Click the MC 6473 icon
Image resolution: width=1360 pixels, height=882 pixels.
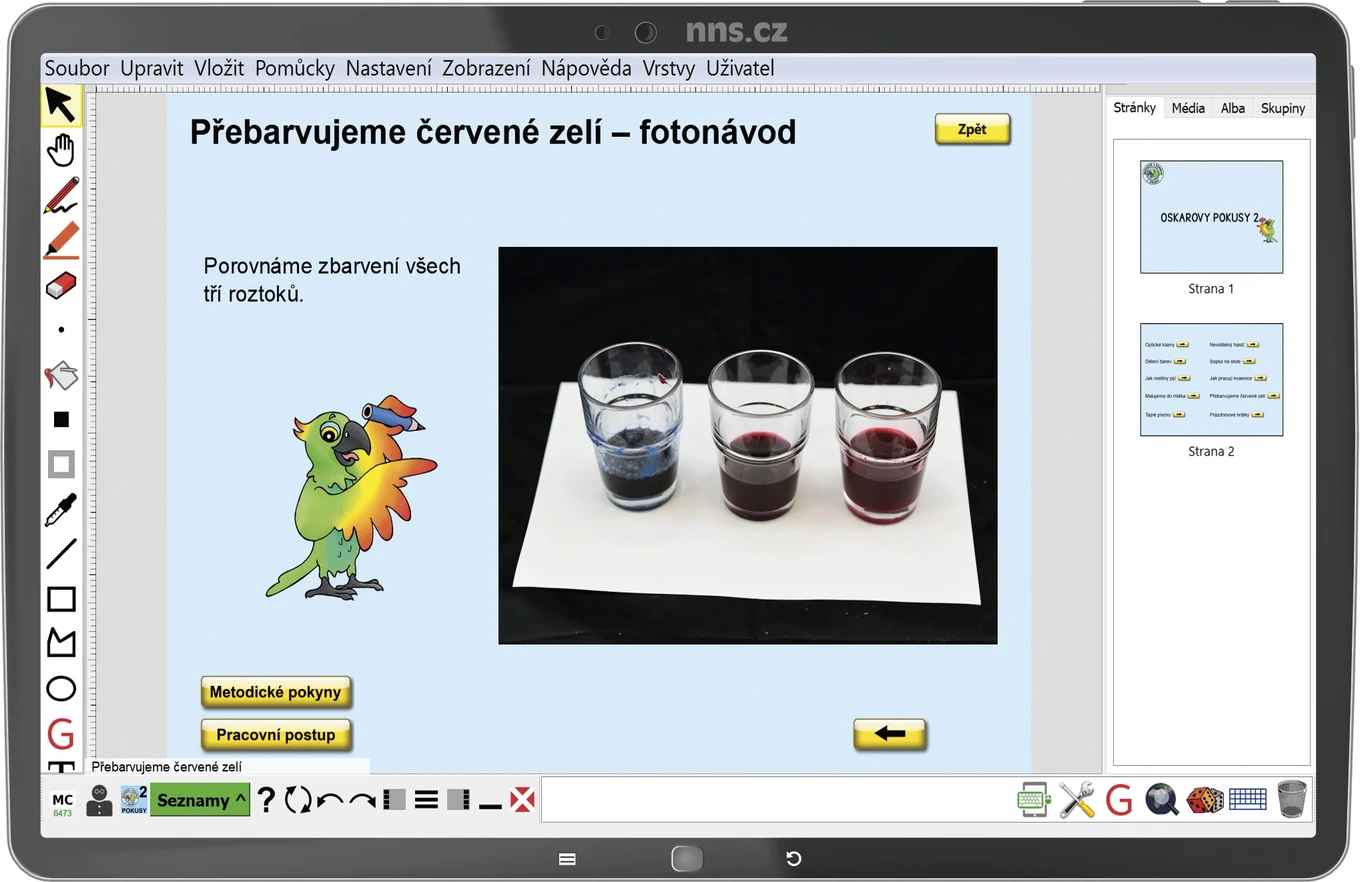pyautogui.click(x=62, y=804)
